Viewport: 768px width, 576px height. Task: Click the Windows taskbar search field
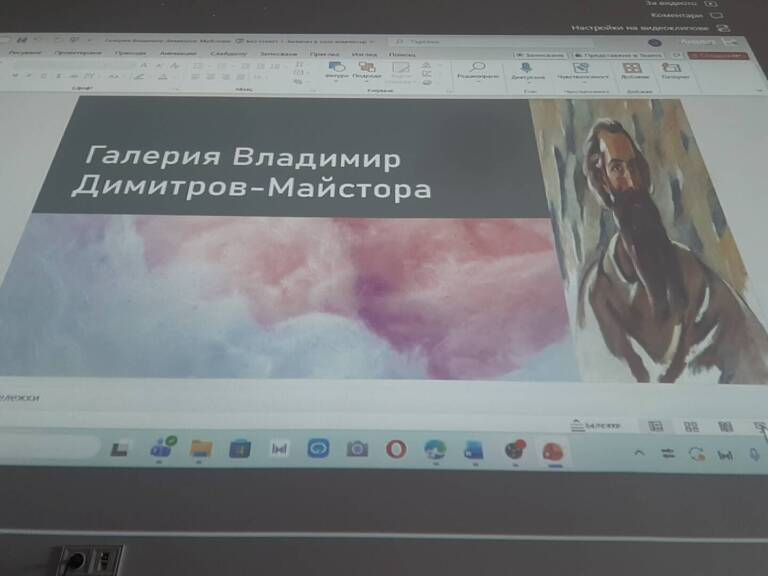48,446
